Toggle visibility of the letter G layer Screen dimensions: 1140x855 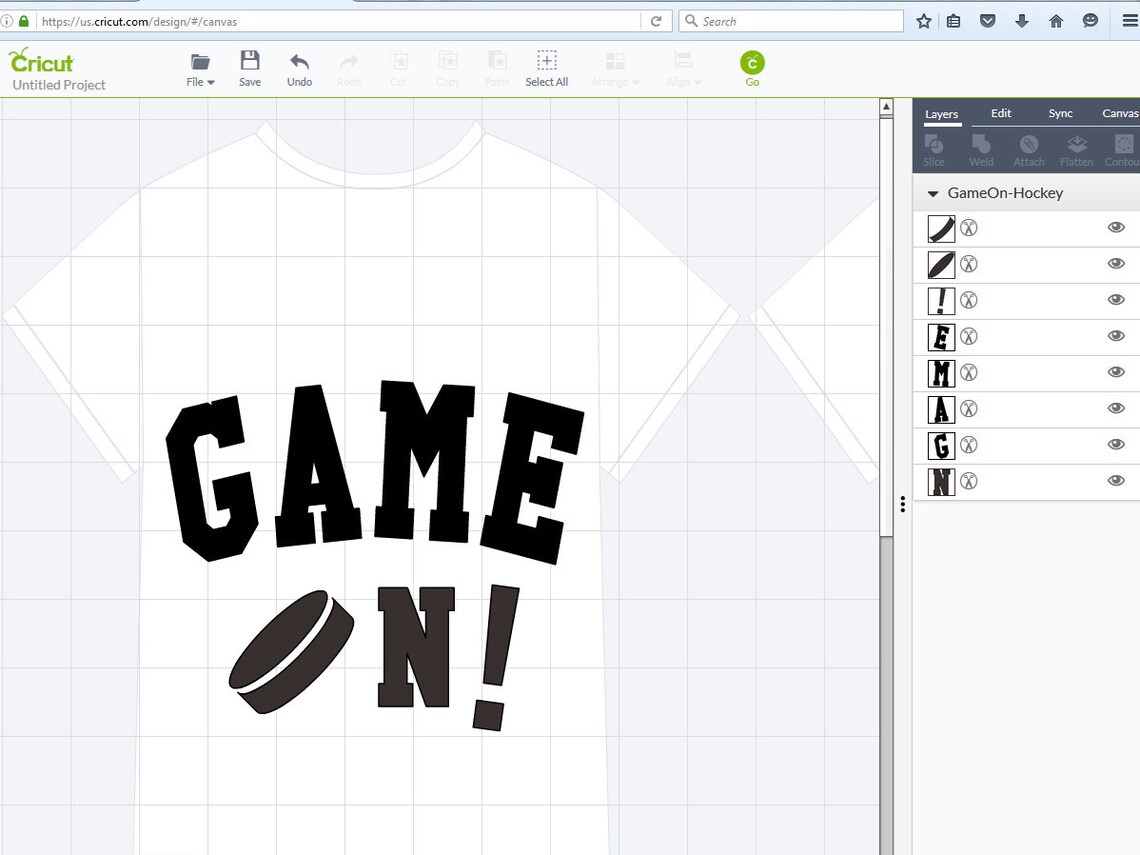click(x=1116, y=445)
